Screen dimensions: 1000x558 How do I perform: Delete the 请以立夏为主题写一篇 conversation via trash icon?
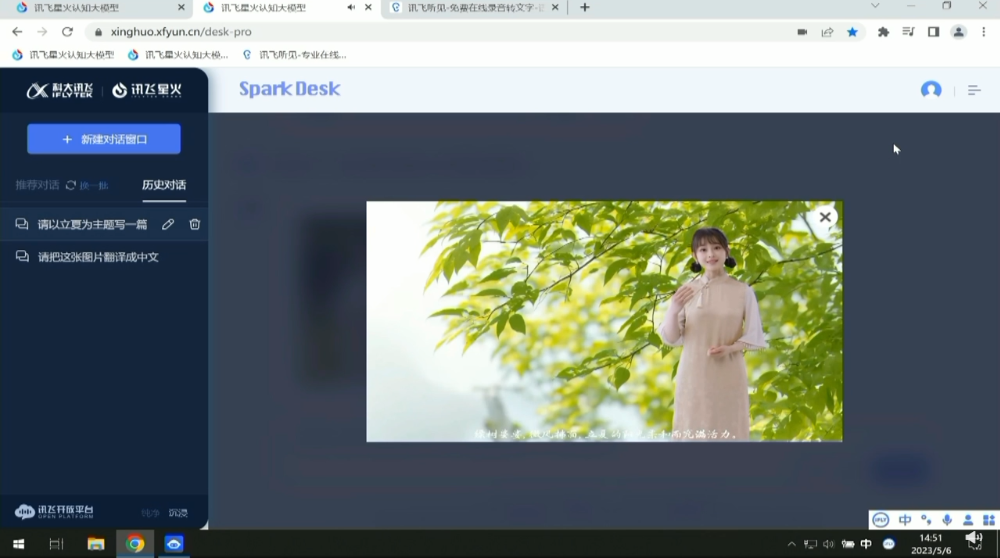195,225
